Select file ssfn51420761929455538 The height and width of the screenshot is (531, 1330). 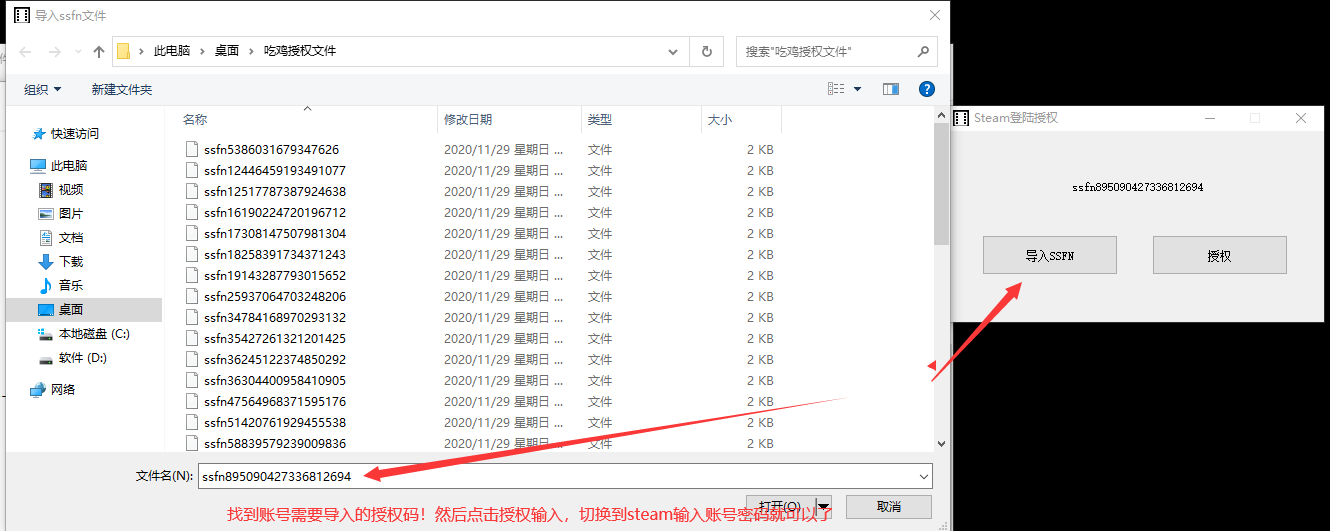click(275, 423)
